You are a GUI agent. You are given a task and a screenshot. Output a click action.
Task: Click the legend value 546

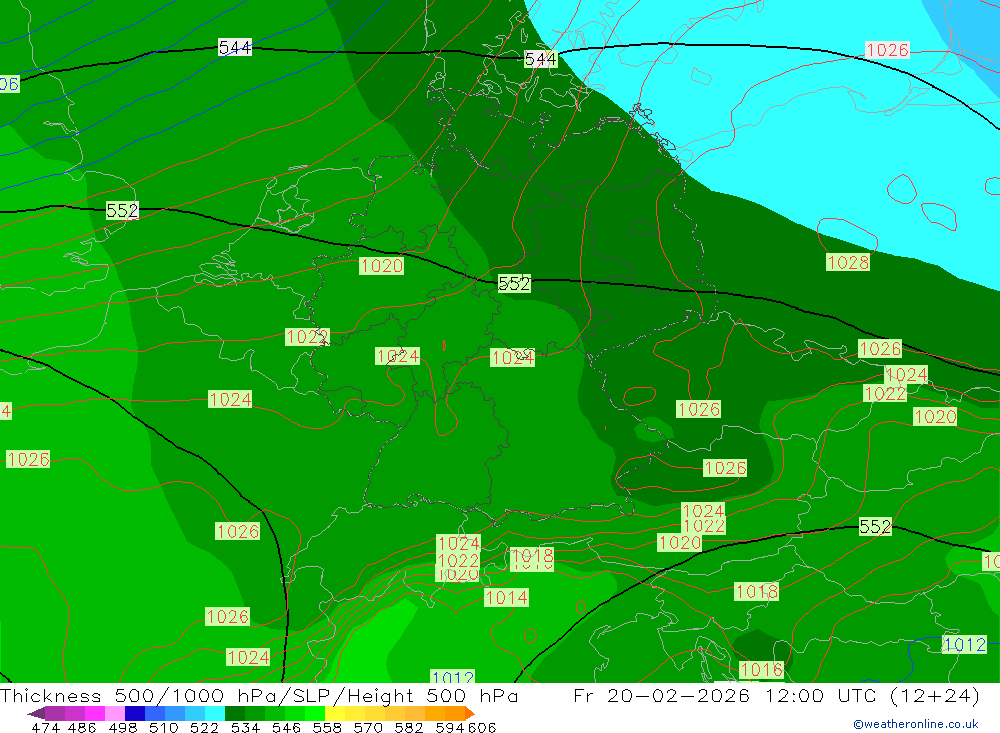[286, 728]
